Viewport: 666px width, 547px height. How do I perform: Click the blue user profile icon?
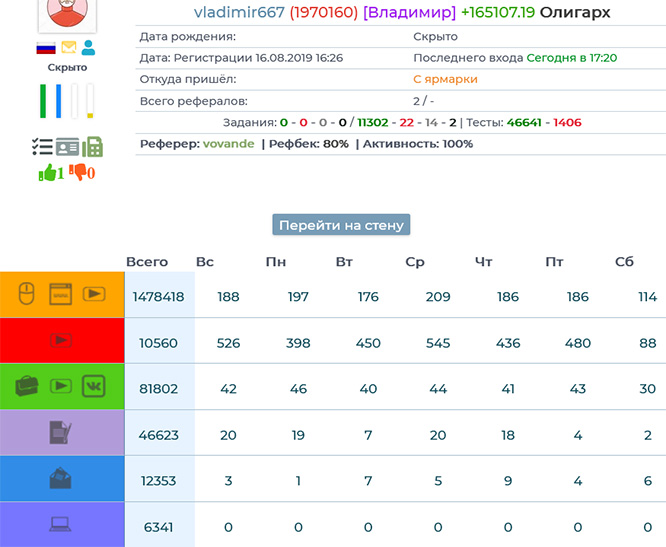tap(89, 47)
